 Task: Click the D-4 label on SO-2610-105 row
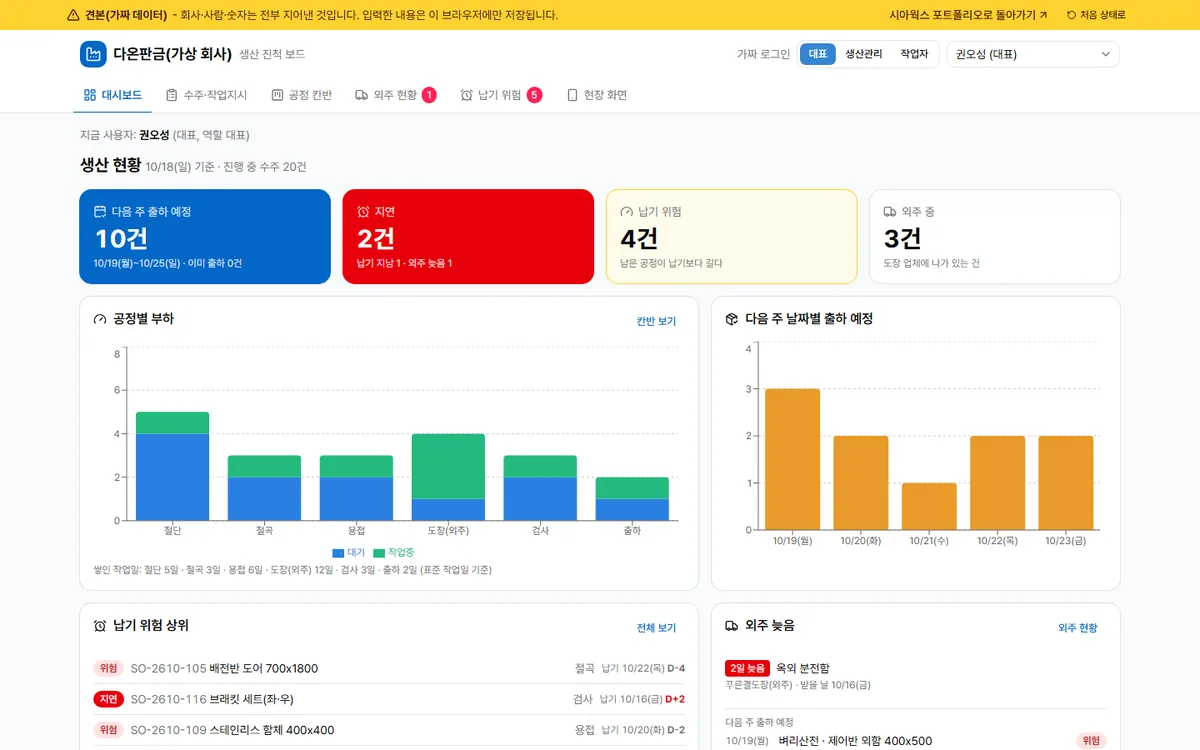point(676,668)
